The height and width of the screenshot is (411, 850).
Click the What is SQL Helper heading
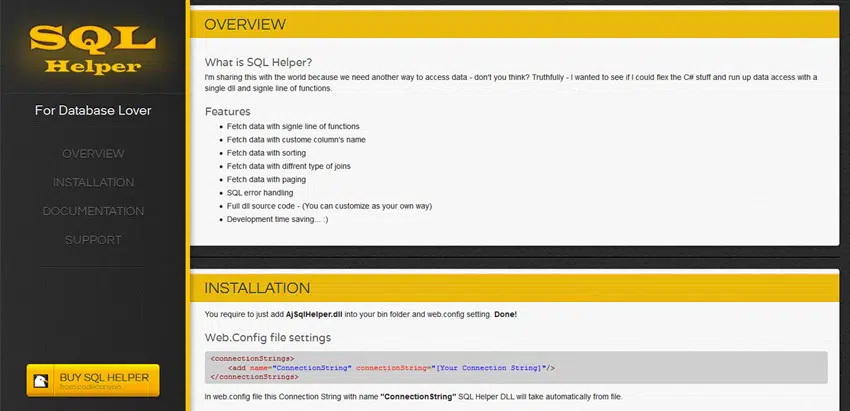258,62
